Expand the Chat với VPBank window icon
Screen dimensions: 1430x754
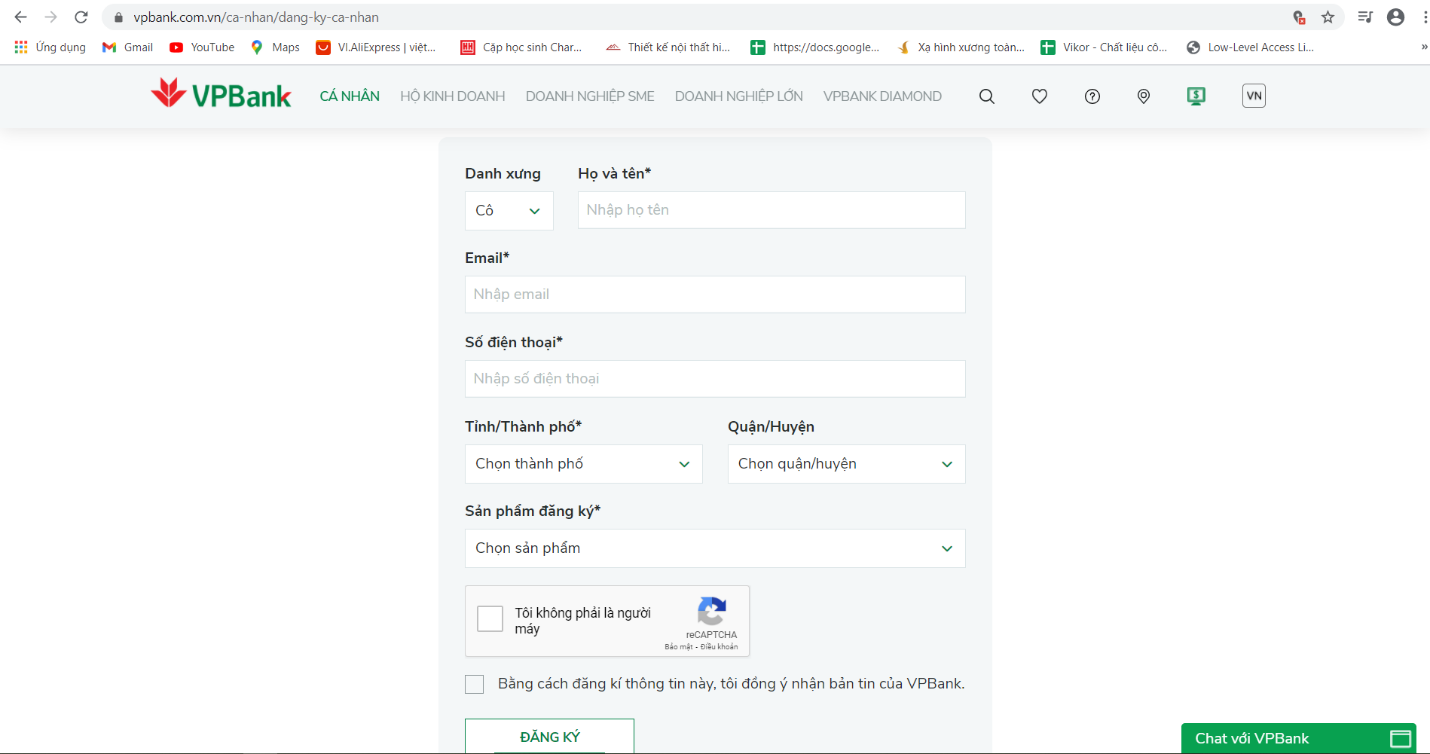1400,739
